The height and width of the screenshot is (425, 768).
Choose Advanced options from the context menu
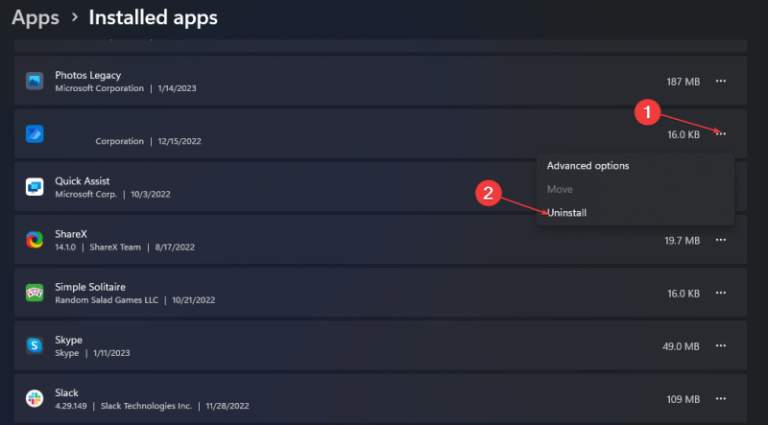[x=587, y=165]
